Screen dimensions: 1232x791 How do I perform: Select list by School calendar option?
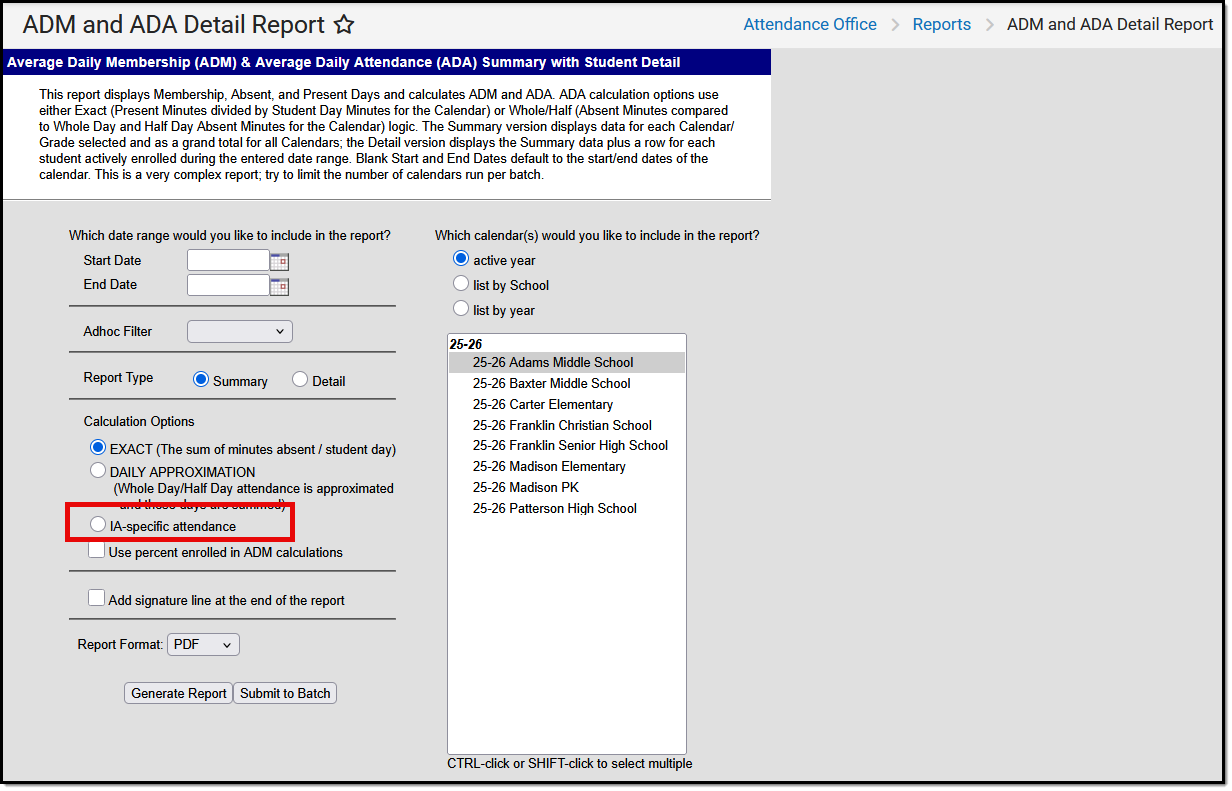(x=461, y=283)
